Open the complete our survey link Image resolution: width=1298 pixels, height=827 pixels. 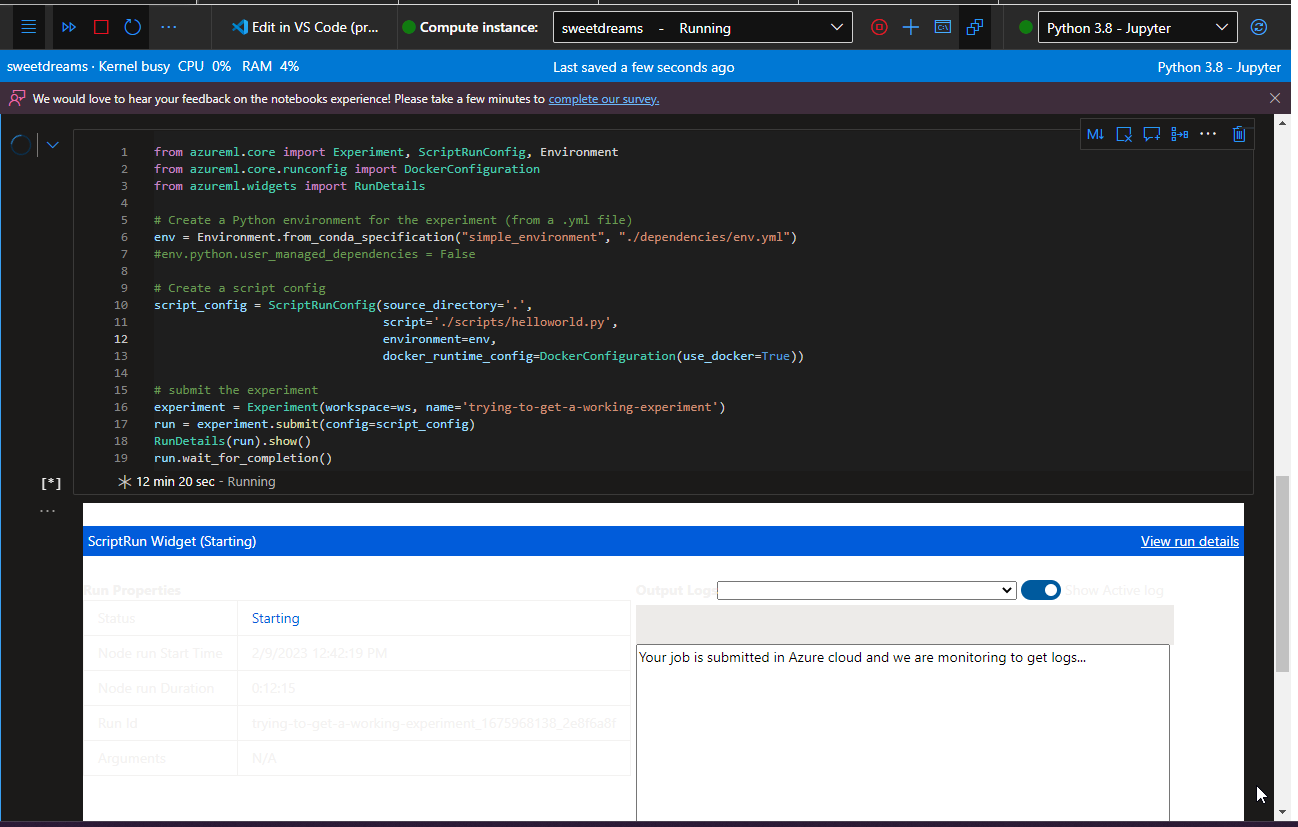pos(603,98)
